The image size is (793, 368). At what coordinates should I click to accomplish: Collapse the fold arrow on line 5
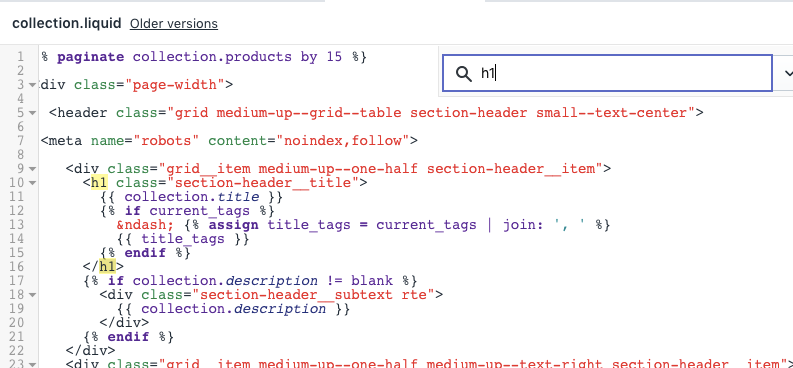pos(32,113)
